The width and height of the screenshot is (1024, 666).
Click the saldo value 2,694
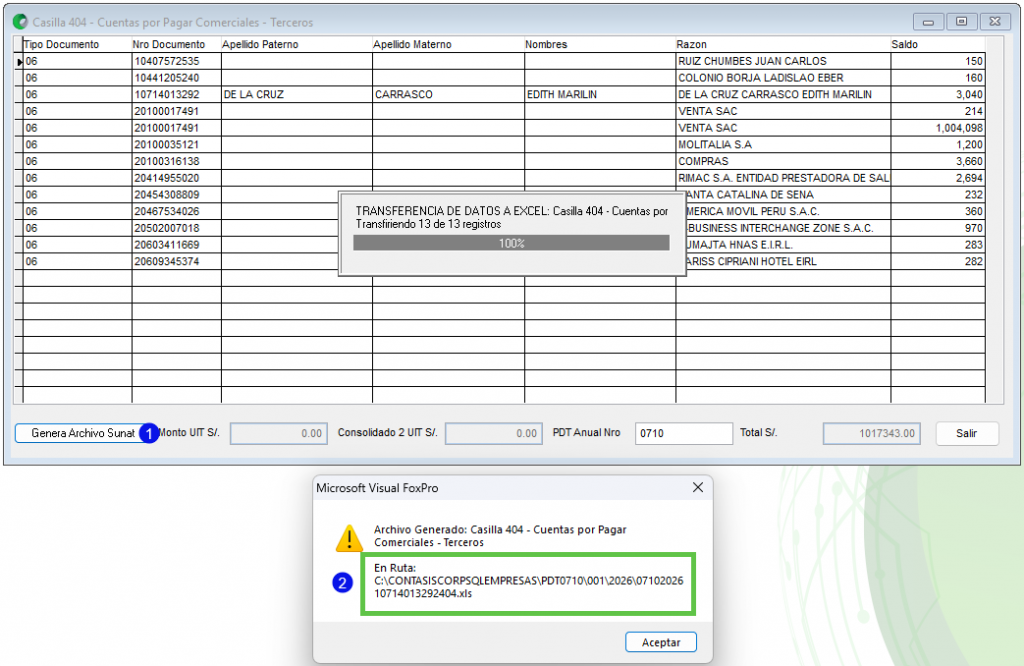click(938, 178)
